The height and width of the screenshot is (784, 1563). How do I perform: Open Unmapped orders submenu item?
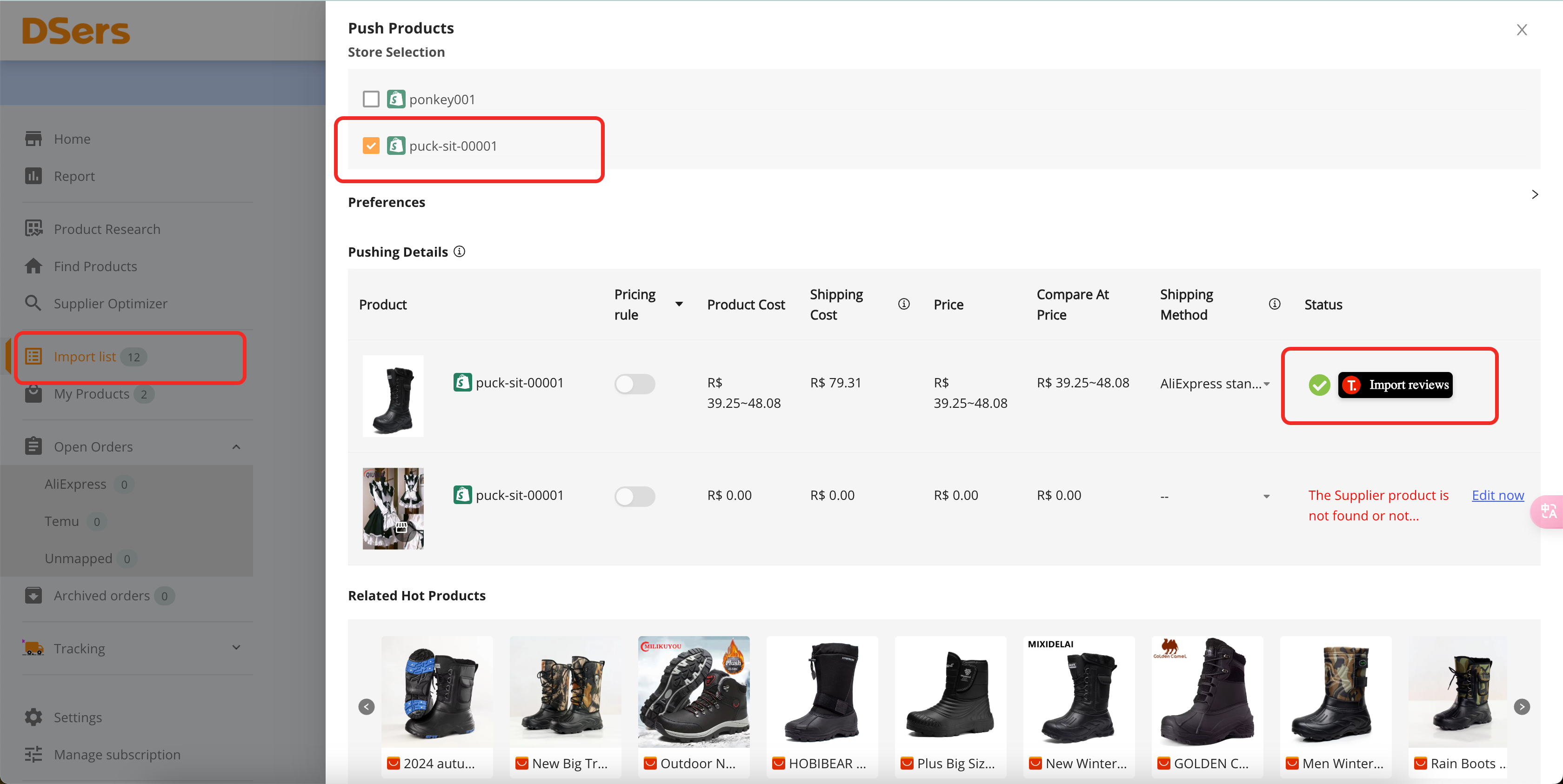[78, 558]
